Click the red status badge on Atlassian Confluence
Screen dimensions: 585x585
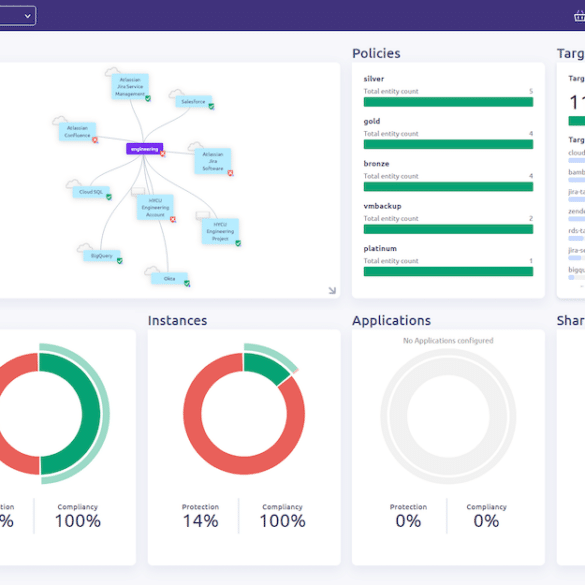[x=95, y=140]
